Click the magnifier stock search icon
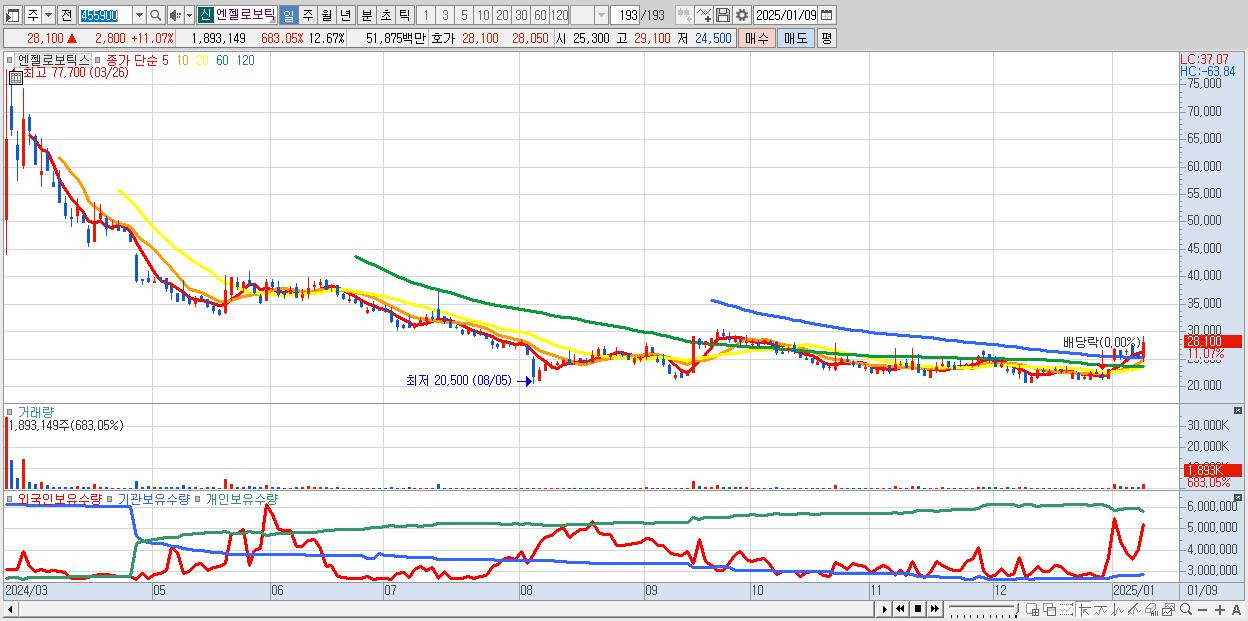This screenshot has height=621, width=1248. click(x=155, y=15)
